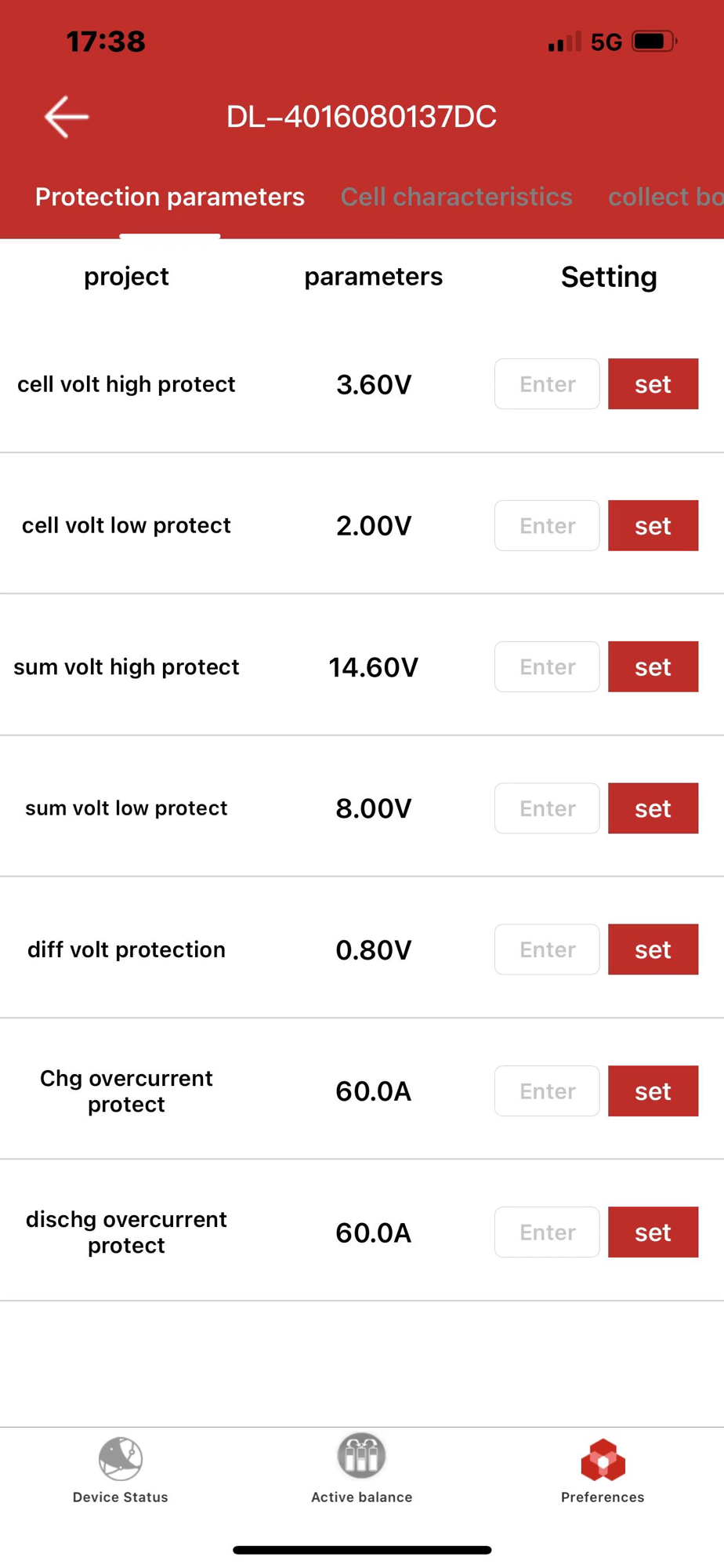The height and width of the screenshot is (1568, 724).
Task: Select the Preferences cube icon
Action: click(603, 1459)
